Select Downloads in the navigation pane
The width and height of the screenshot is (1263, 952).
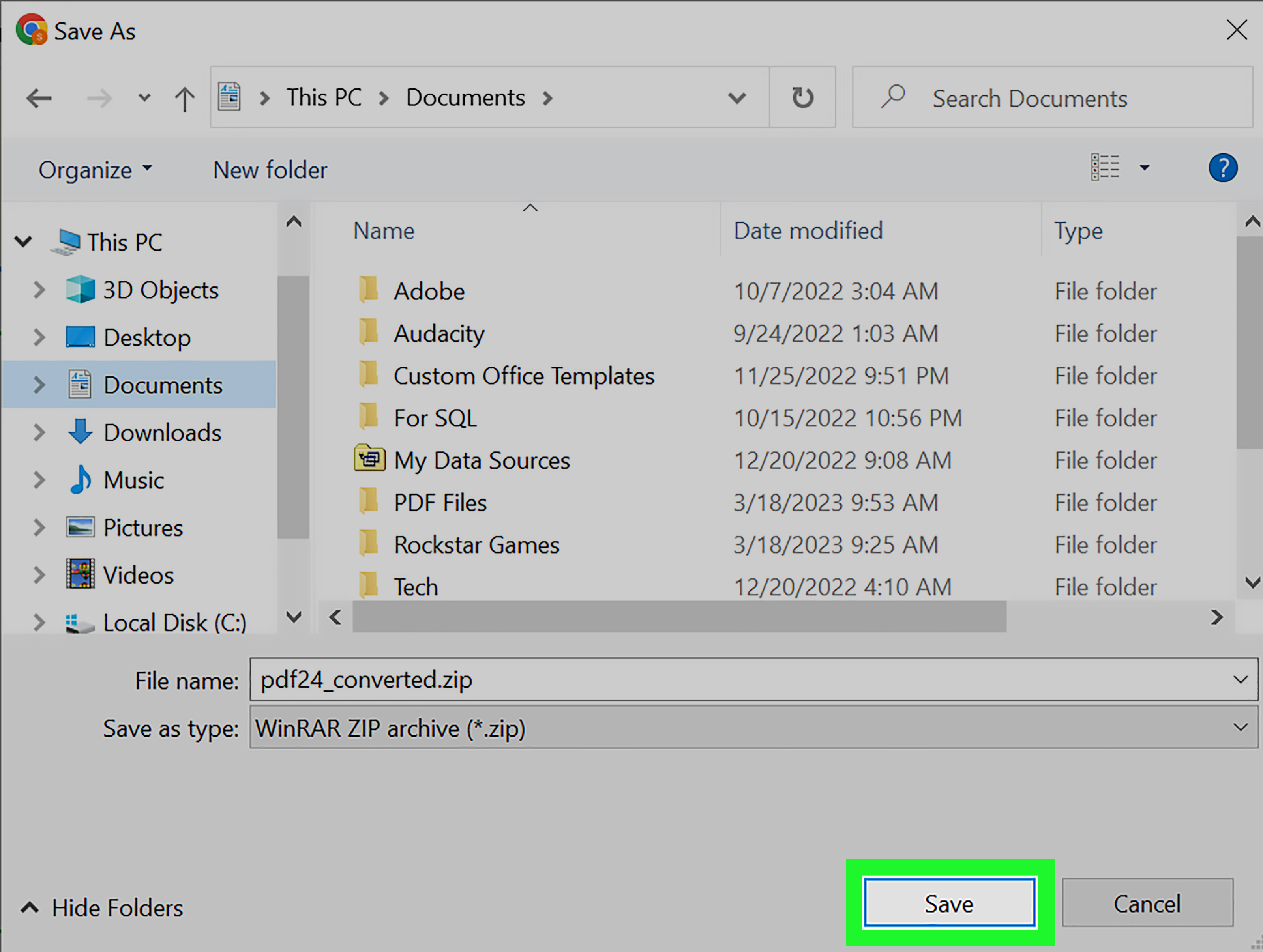[161, 433]
